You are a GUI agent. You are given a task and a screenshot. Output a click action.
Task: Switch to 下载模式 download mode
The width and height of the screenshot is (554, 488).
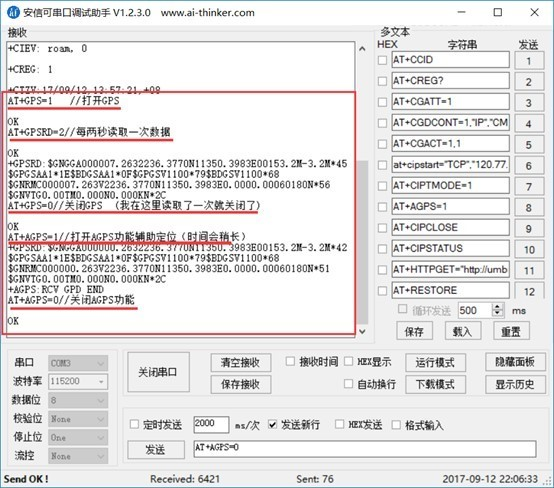coord(435,384)
